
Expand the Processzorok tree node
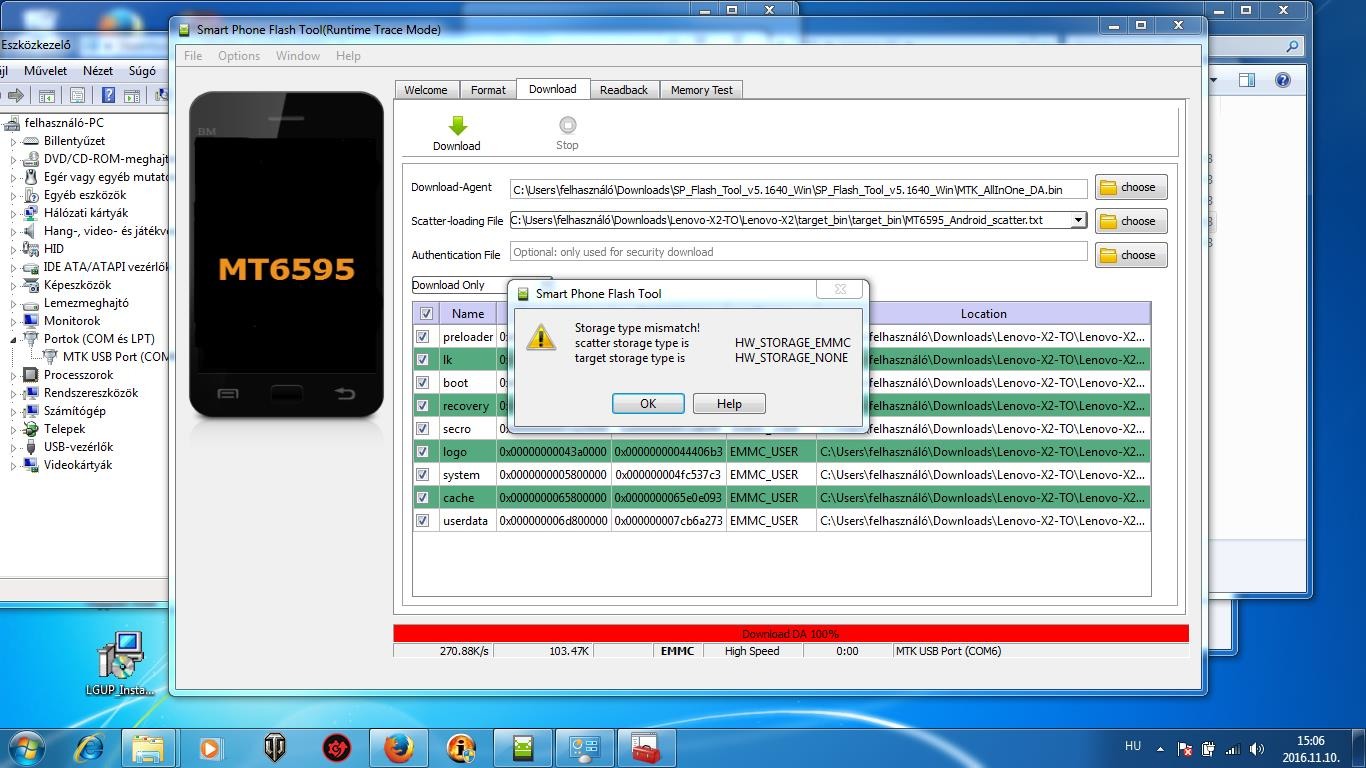click(x=13, y=375)
